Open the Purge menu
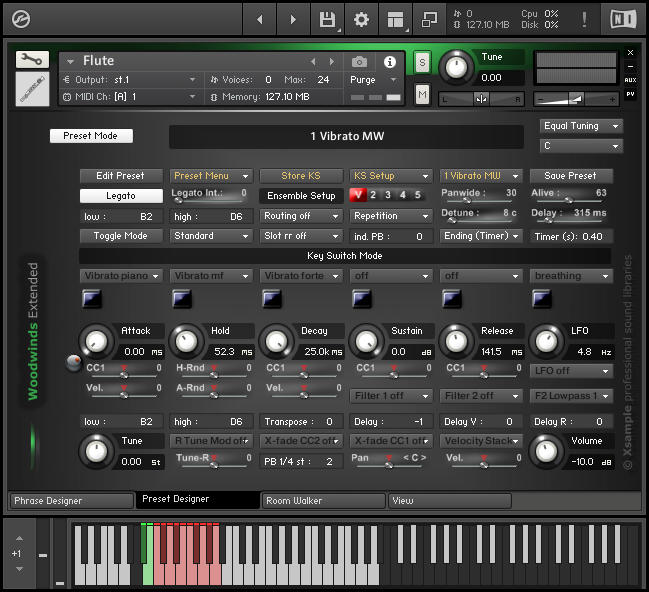The image size is (649, 592). (x=373, y=80)
